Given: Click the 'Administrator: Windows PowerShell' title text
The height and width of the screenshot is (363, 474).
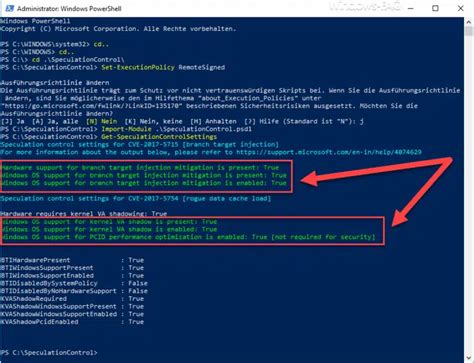Looking at the screenshot, I should click(x=69, y=9).
